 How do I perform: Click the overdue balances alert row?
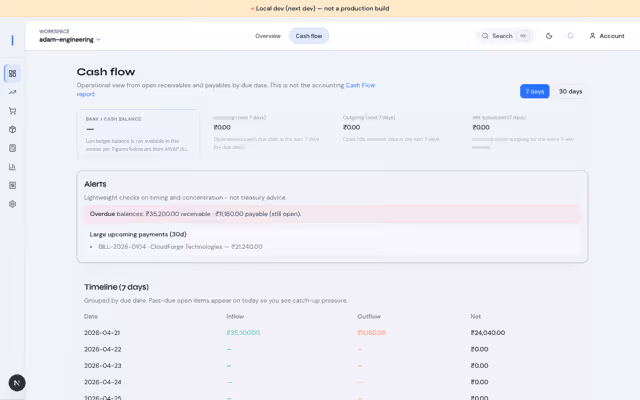(x=331, y=214)
